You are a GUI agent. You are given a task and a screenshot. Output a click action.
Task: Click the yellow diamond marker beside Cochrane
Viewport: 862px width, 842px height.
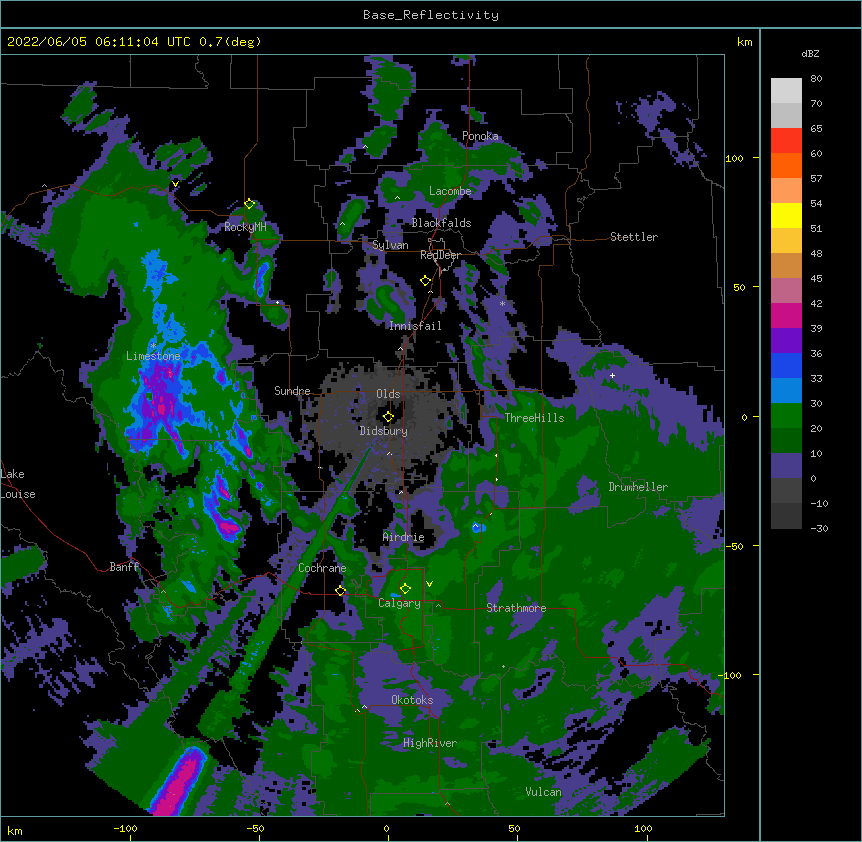pos(340,591)
